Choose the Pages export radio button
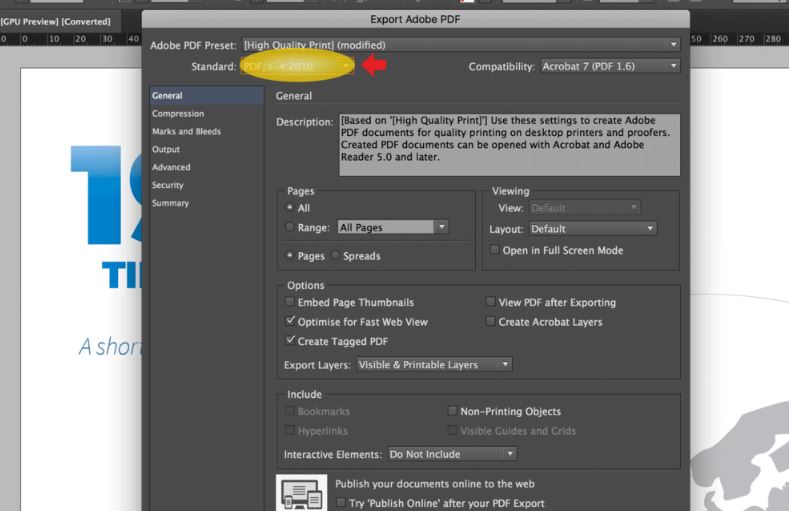789x511 pixels. point(290,256)
